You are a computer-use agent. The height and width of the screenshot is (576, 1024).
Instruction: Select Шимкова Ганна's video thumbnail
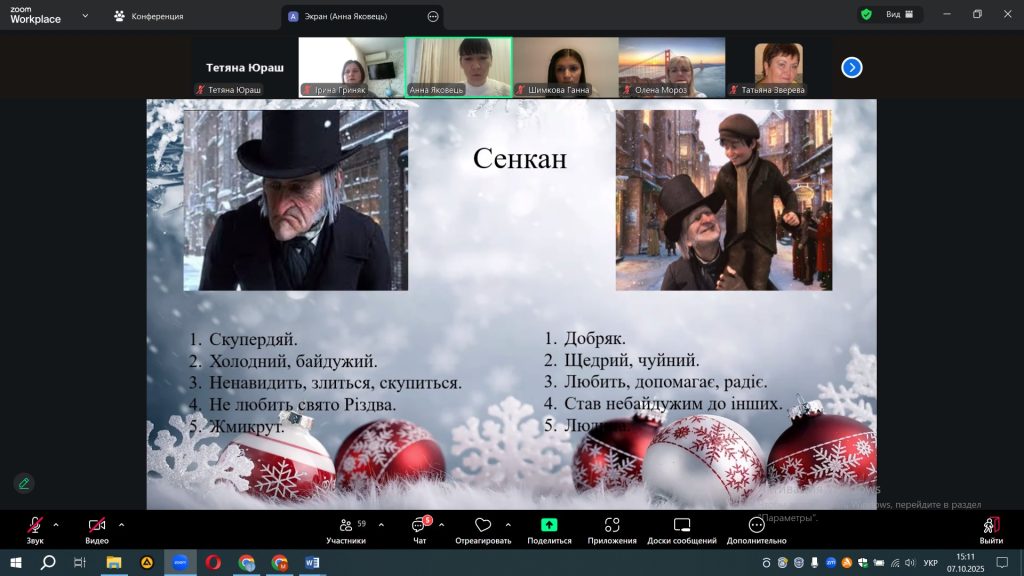(565, 67)
